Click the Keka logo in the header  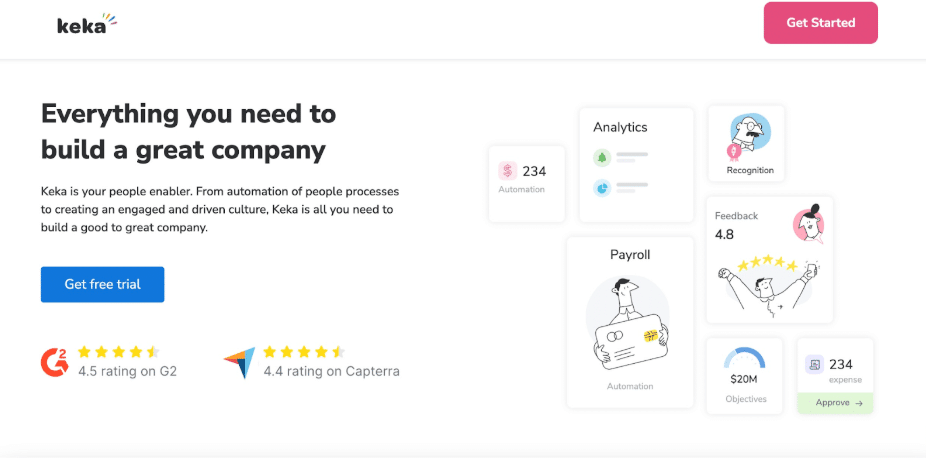pyautogui.click(x=87, y=24)
